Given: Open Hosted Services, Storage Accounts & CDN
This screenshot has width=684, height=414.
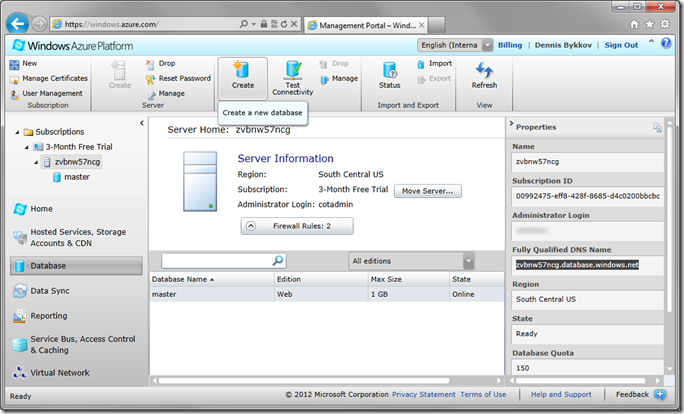Looking at the screenshot, I should coord(70,238).
